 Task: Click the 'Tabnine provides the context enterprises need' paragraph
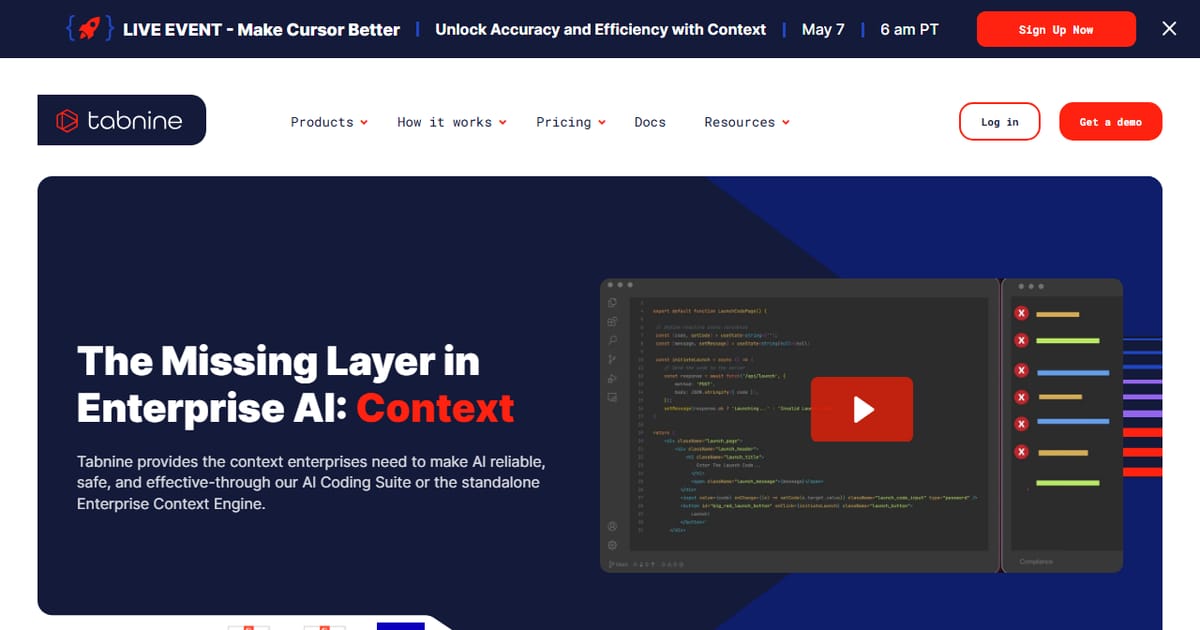point(311,483)
